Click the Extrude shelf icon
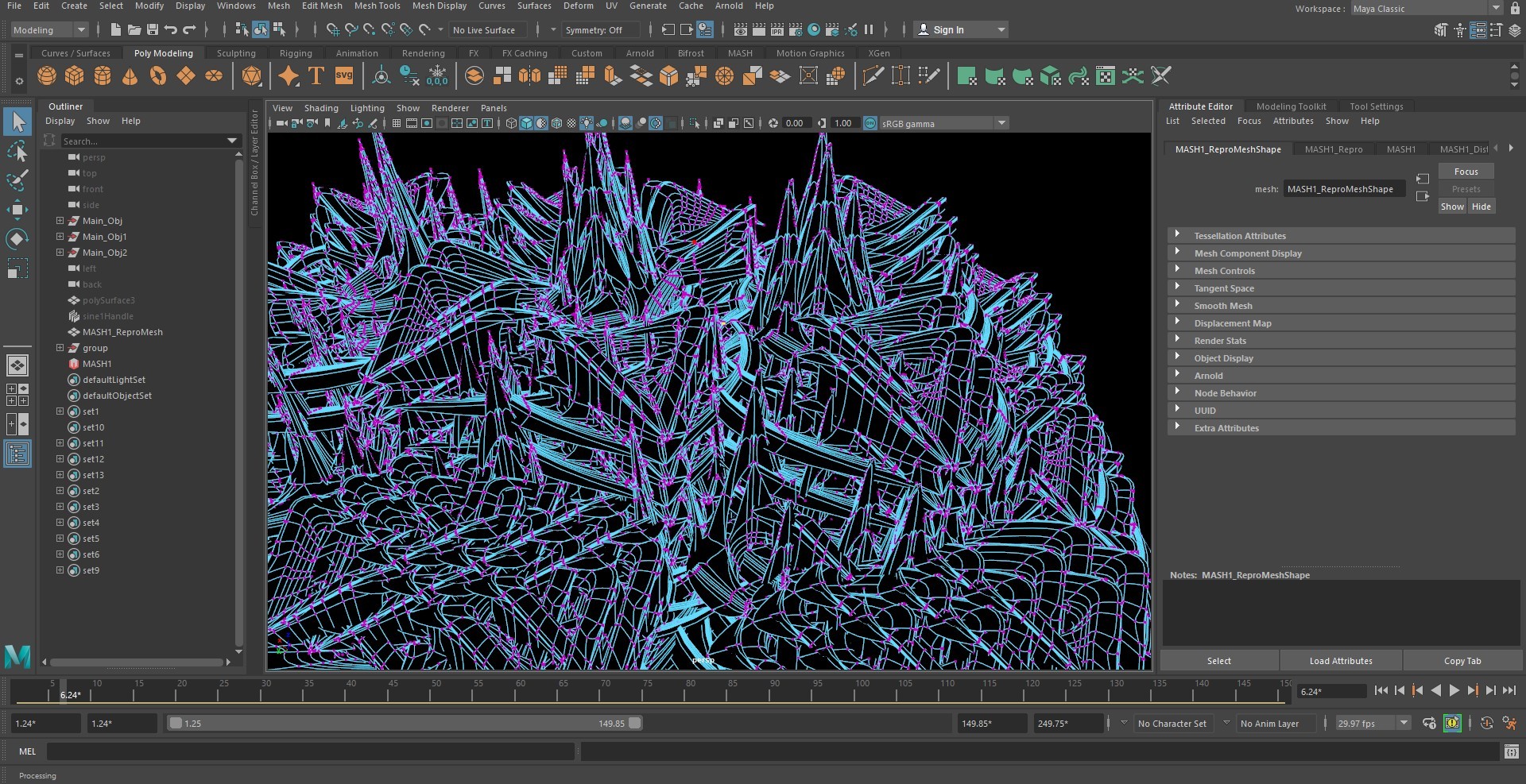 coord(612,76)
